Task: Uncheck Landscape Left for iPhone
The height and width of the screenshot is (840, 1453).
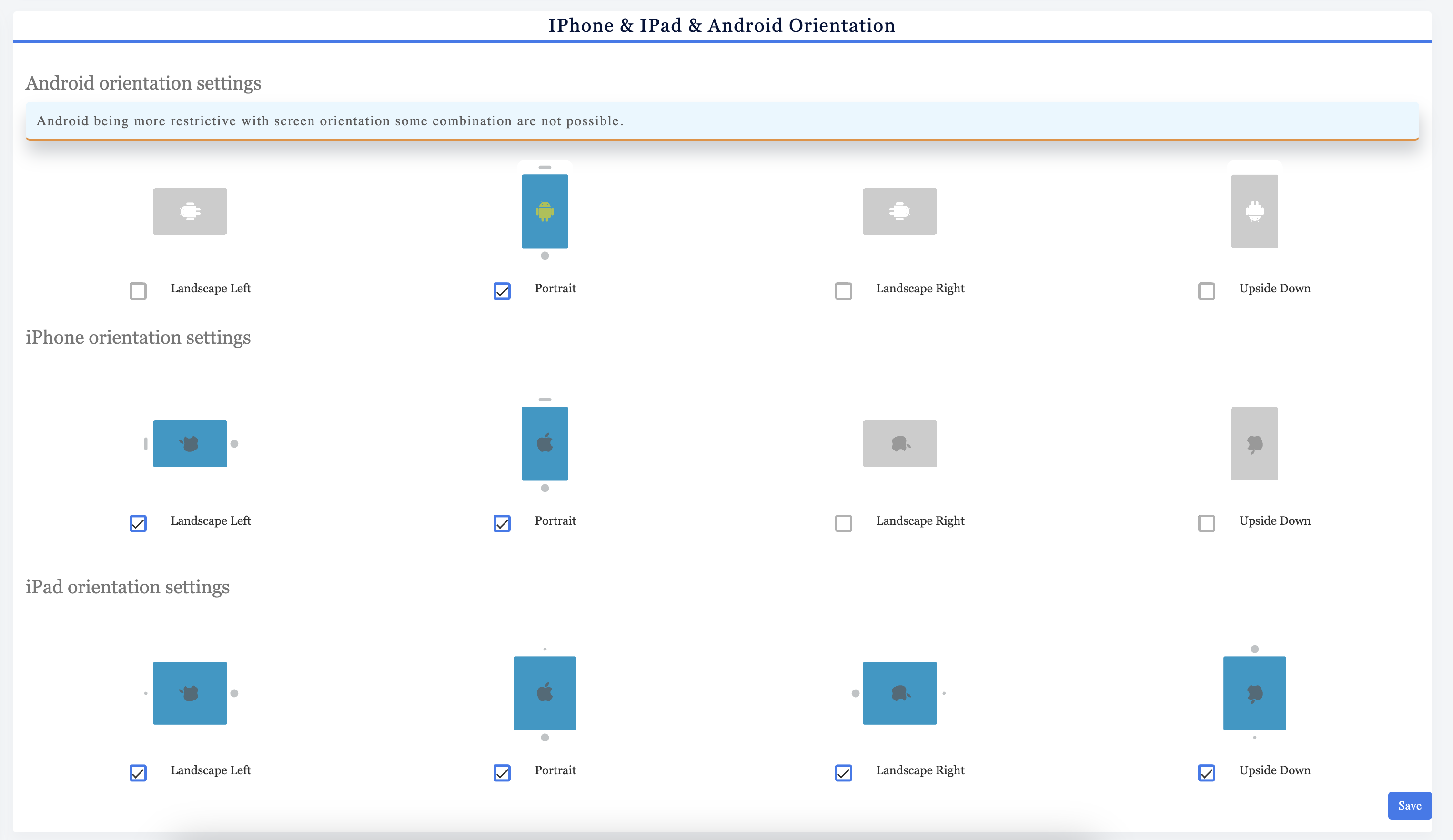Action: pyautogui.click(x=138, y=523)
